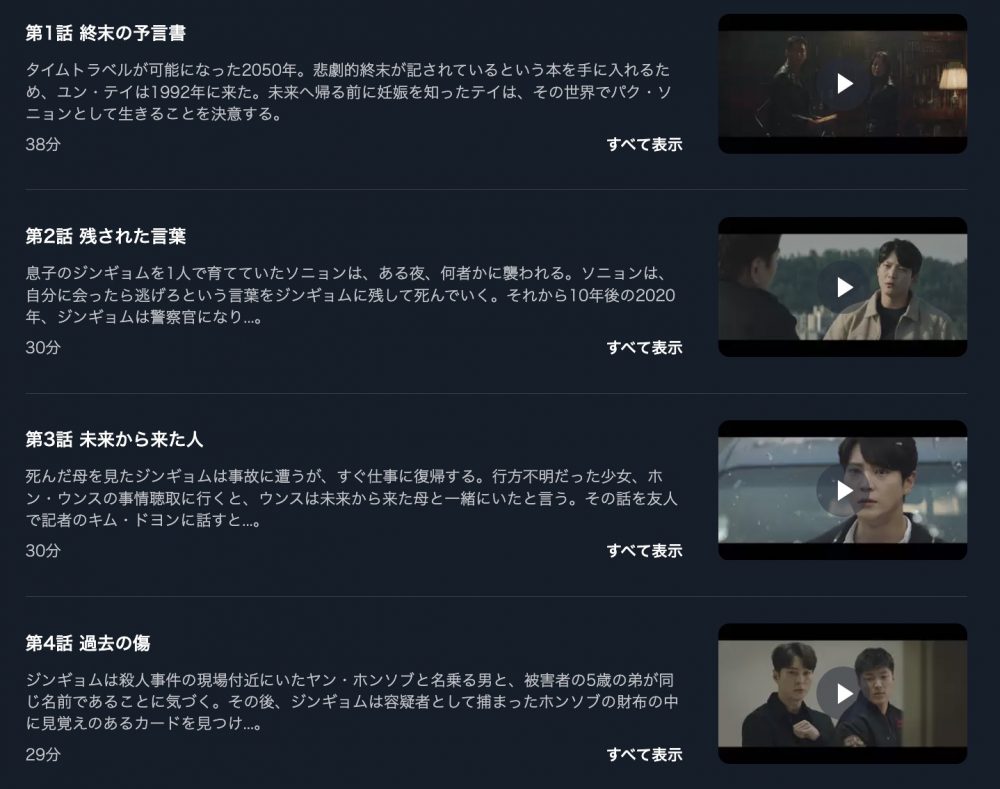This screenshot has height=789, width=1000.
Task: Open the title 第1話 終末の予言書
Action: 105,33
